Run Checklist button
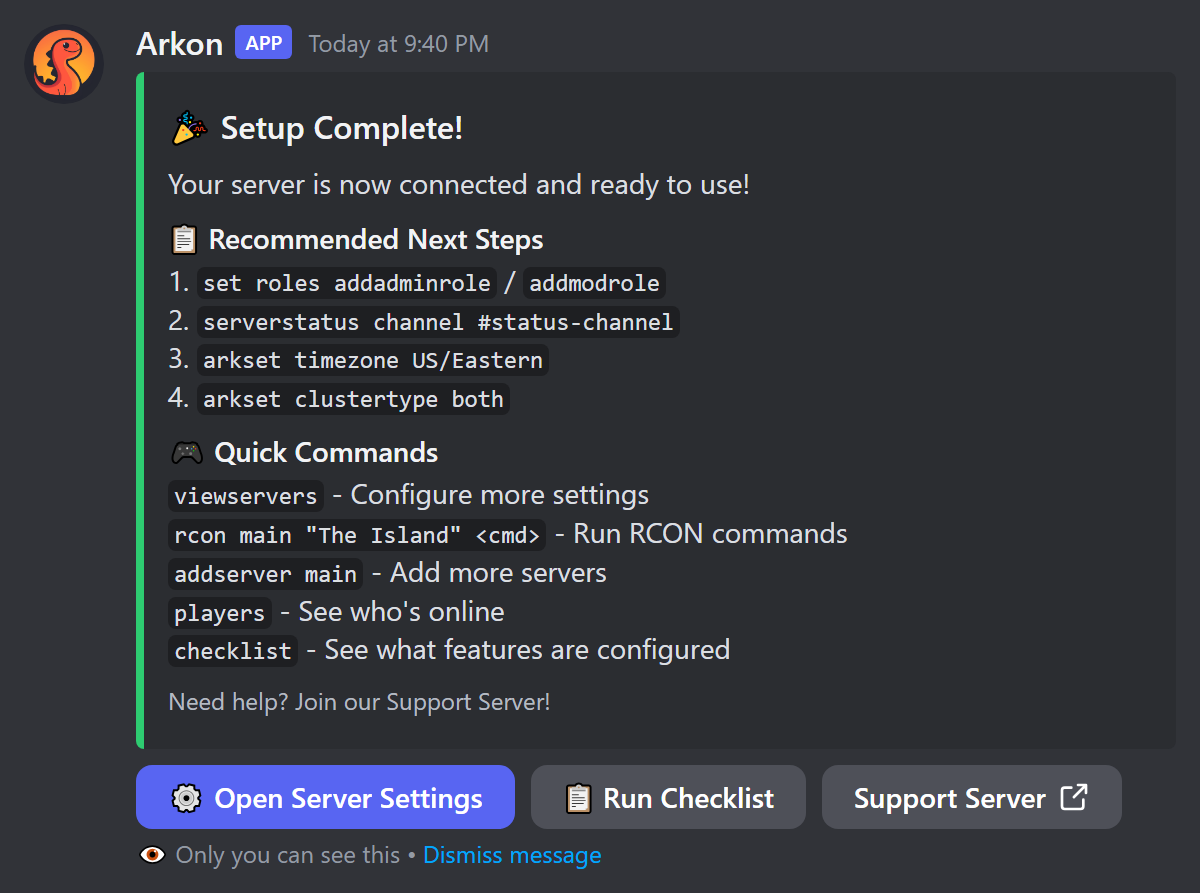Screen dimensions: 1200x893 click(x=668, y=798)
